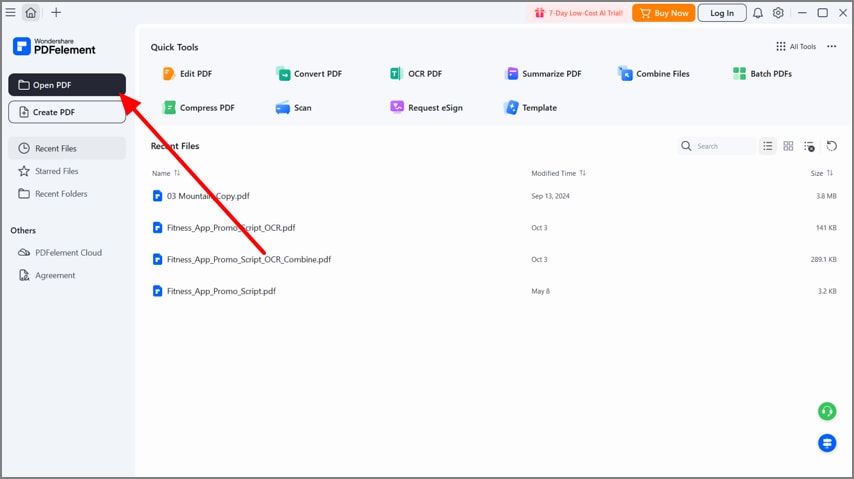
Task: Select Recent Folders in sidebar
Action: pos(67,193)
